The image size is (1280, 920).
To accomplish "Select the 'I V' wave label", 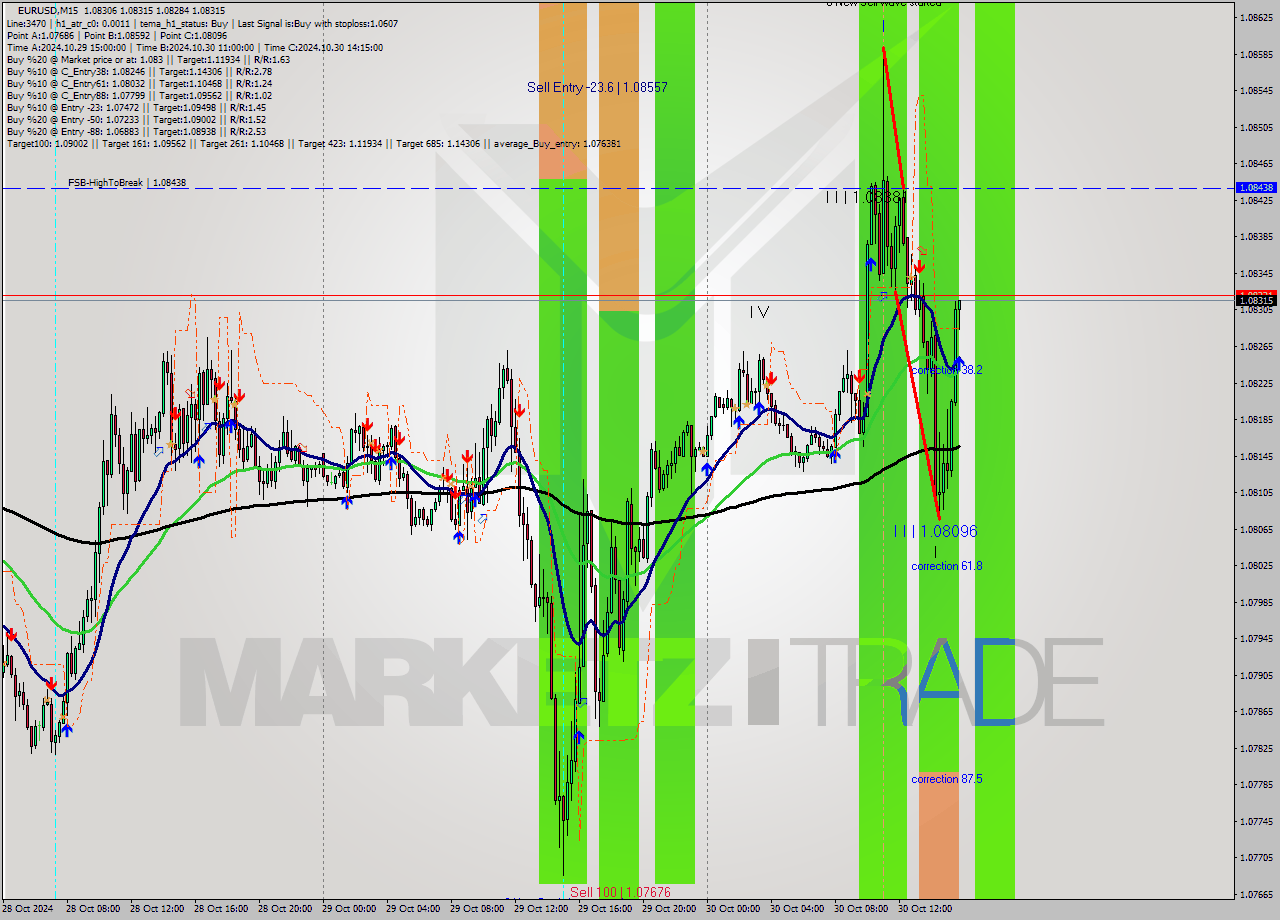I will pyautogui.click(x=760, y=312).
